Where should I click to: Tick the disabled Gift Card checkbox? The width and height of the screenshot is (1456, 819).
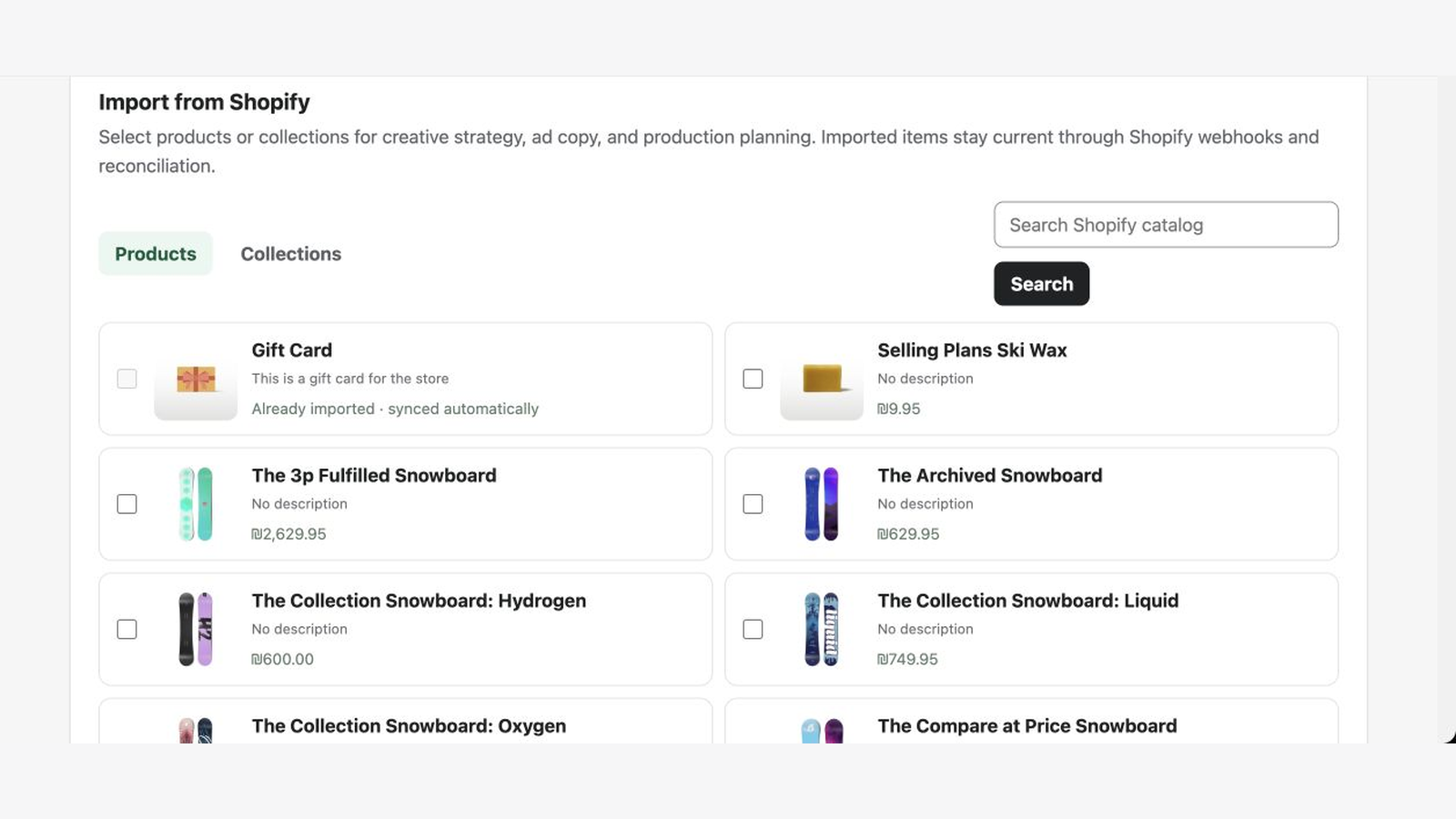(127, 379)
